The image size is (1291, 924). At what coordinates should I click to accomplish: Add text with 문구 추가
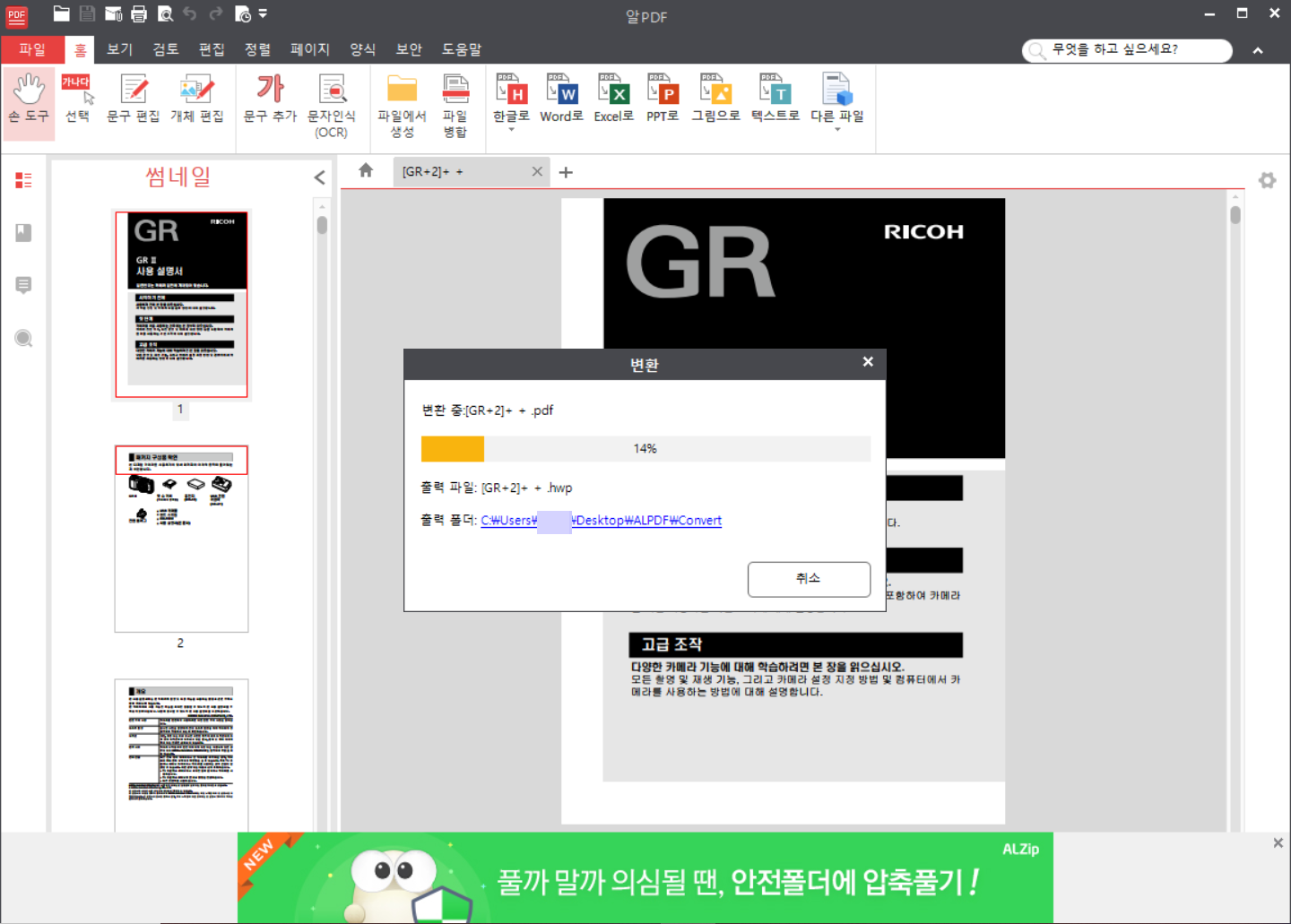click(x=270, y=99)
